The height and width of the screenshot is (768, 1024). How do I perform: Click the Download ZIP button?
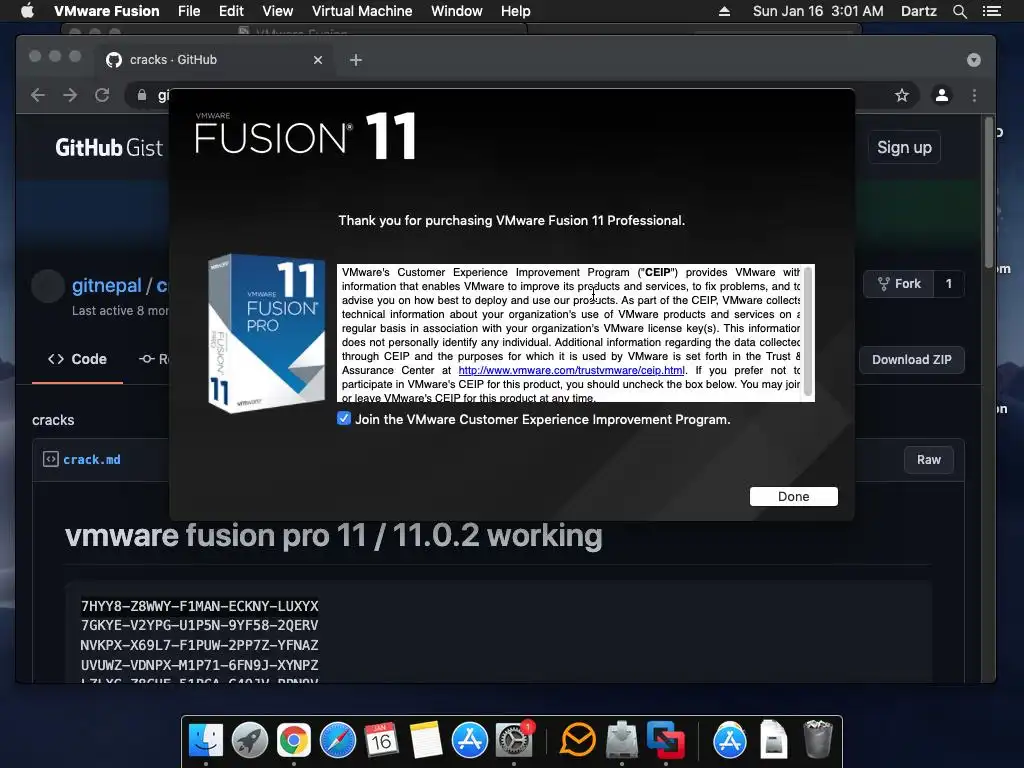[912, 360]
